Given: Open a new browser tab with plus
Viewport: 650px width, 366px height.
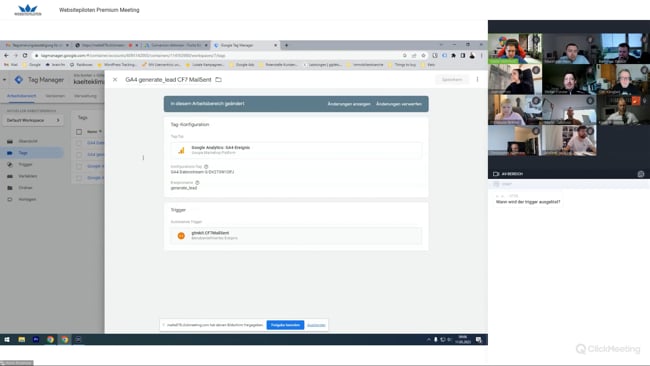Looking at the screenshot, I should tap(286, 45).
